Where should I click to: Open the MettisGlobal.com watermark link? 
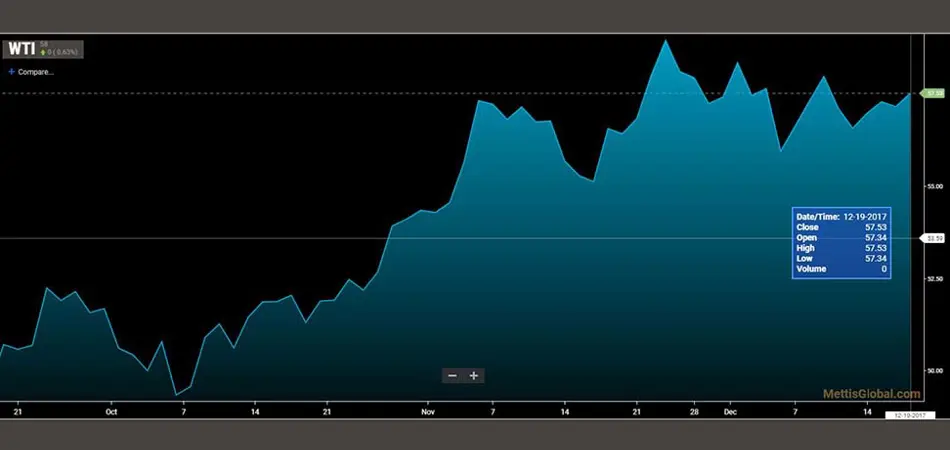click(x=871, y=395)
